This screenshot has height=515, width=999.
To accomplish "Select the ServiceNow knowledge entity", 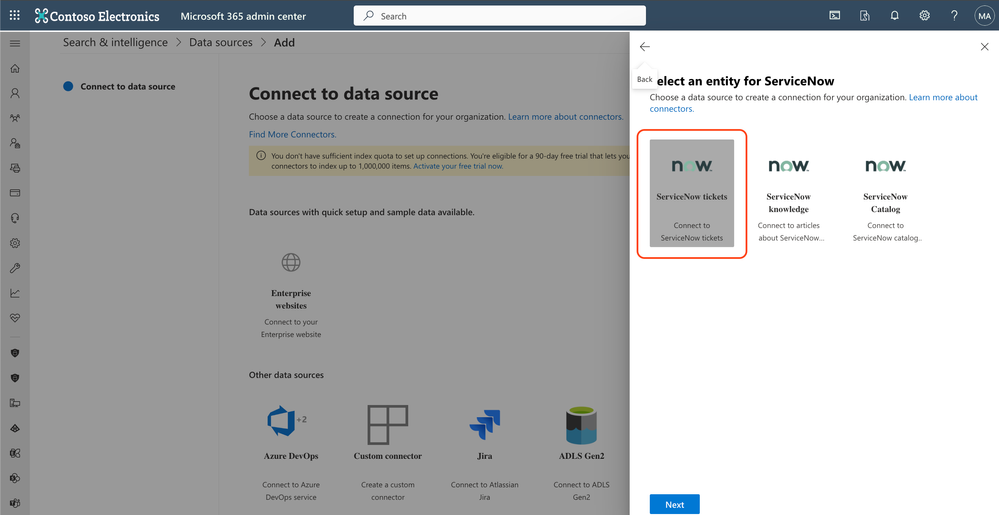I will [789, 194].
